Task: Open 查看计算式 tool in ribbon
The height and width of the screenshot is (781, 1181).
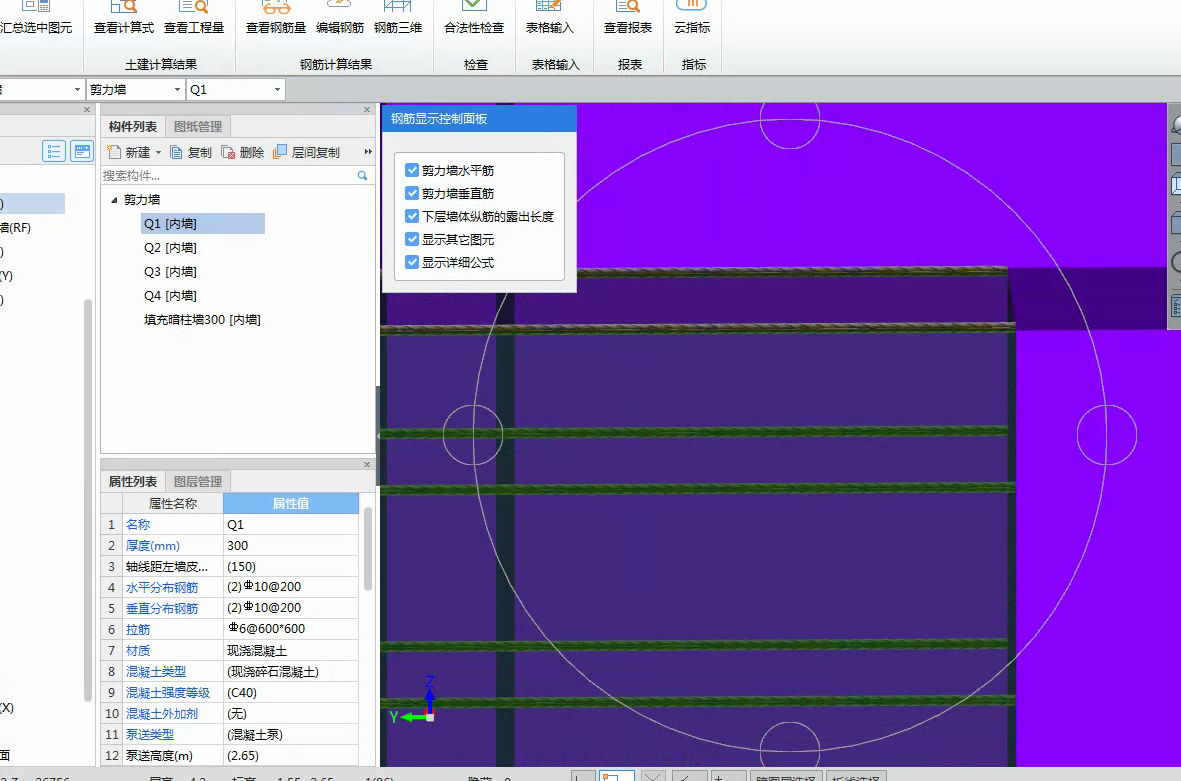Action: (x=124, y=18)
